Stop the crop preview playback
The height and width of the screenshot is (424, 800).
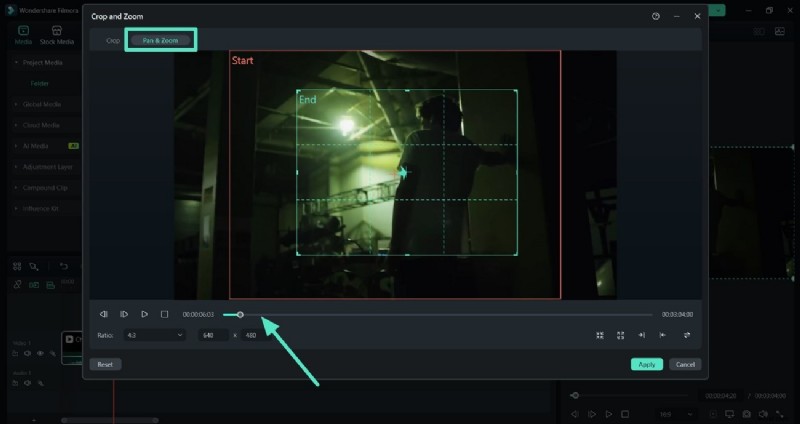(x=165, y=314)
